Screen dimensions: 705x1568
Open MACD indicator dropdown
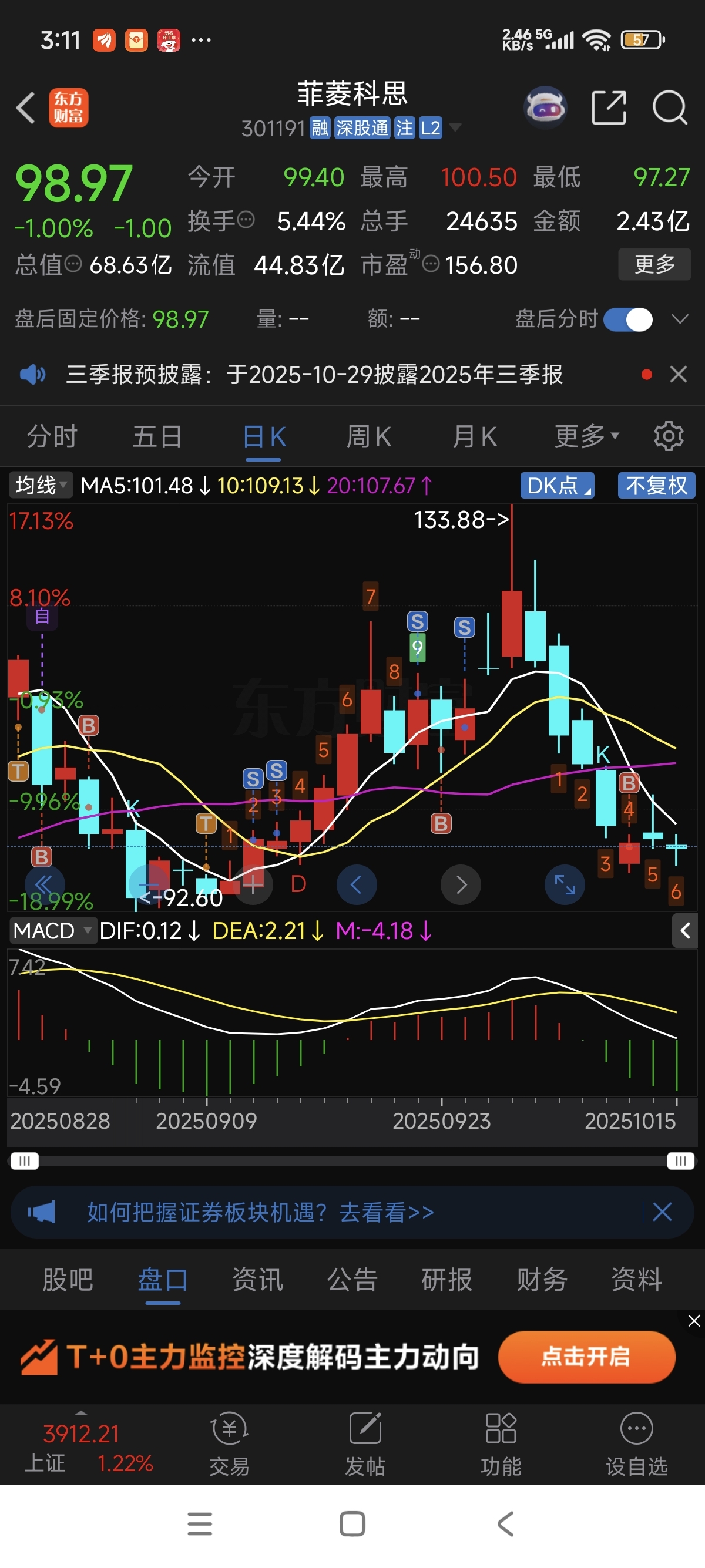(52, 931)
